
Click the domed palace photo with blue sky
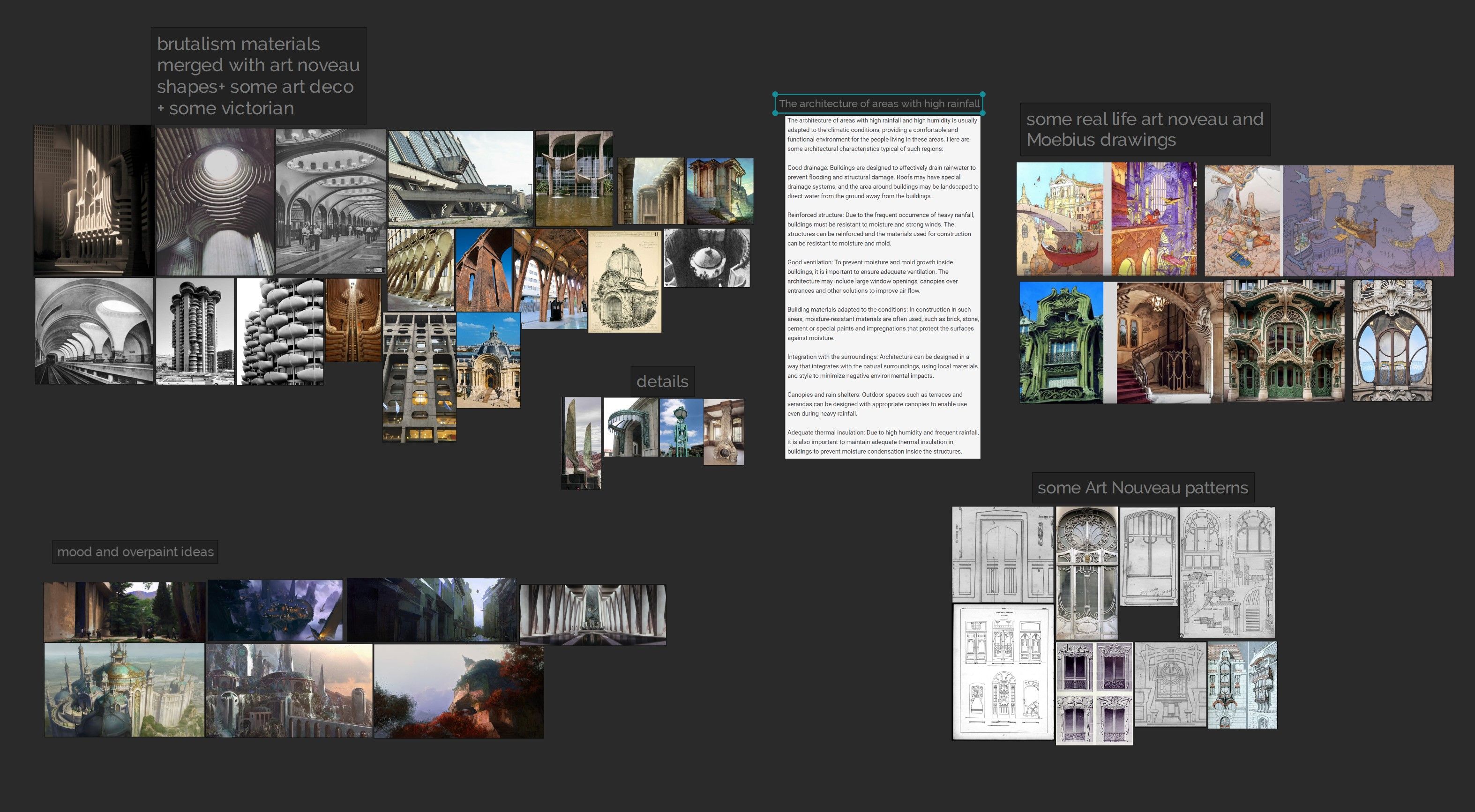(x=488, y=360)
